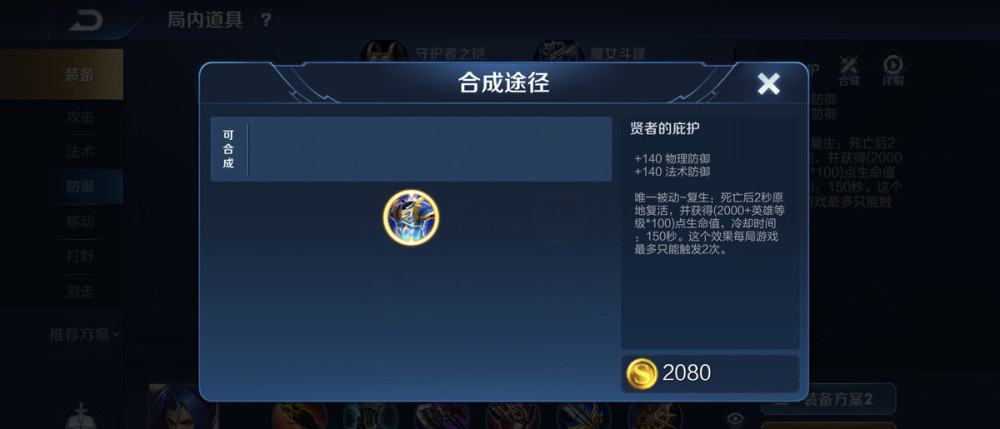Expand the 推荐方案 dropdown
The image size is (1000, 429).
(x=85, y=333)
